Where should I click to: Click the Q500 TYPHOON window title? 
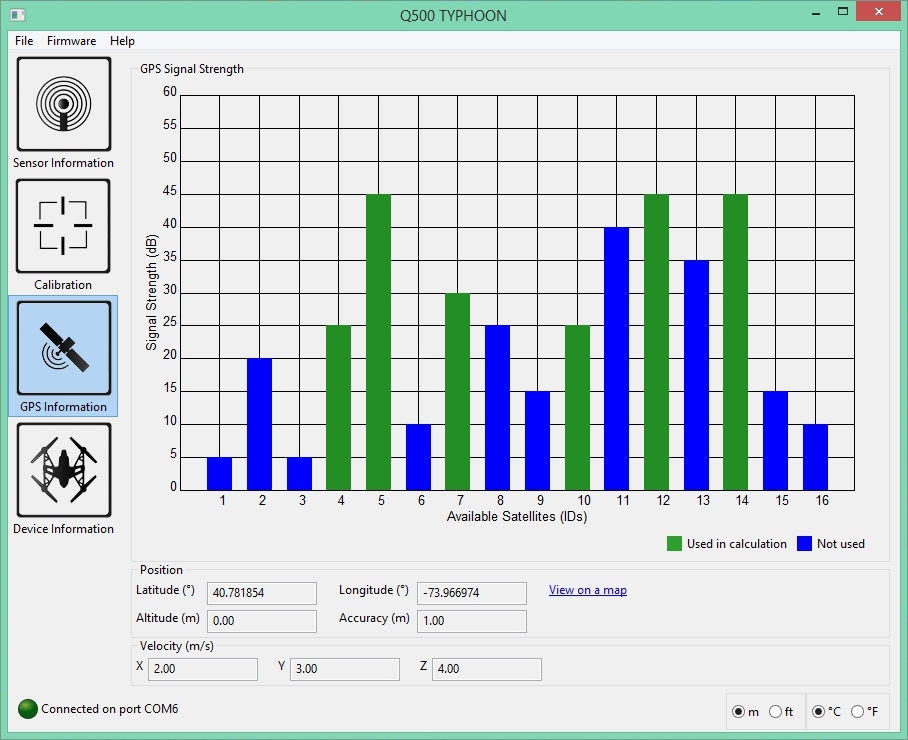(453, 16)
